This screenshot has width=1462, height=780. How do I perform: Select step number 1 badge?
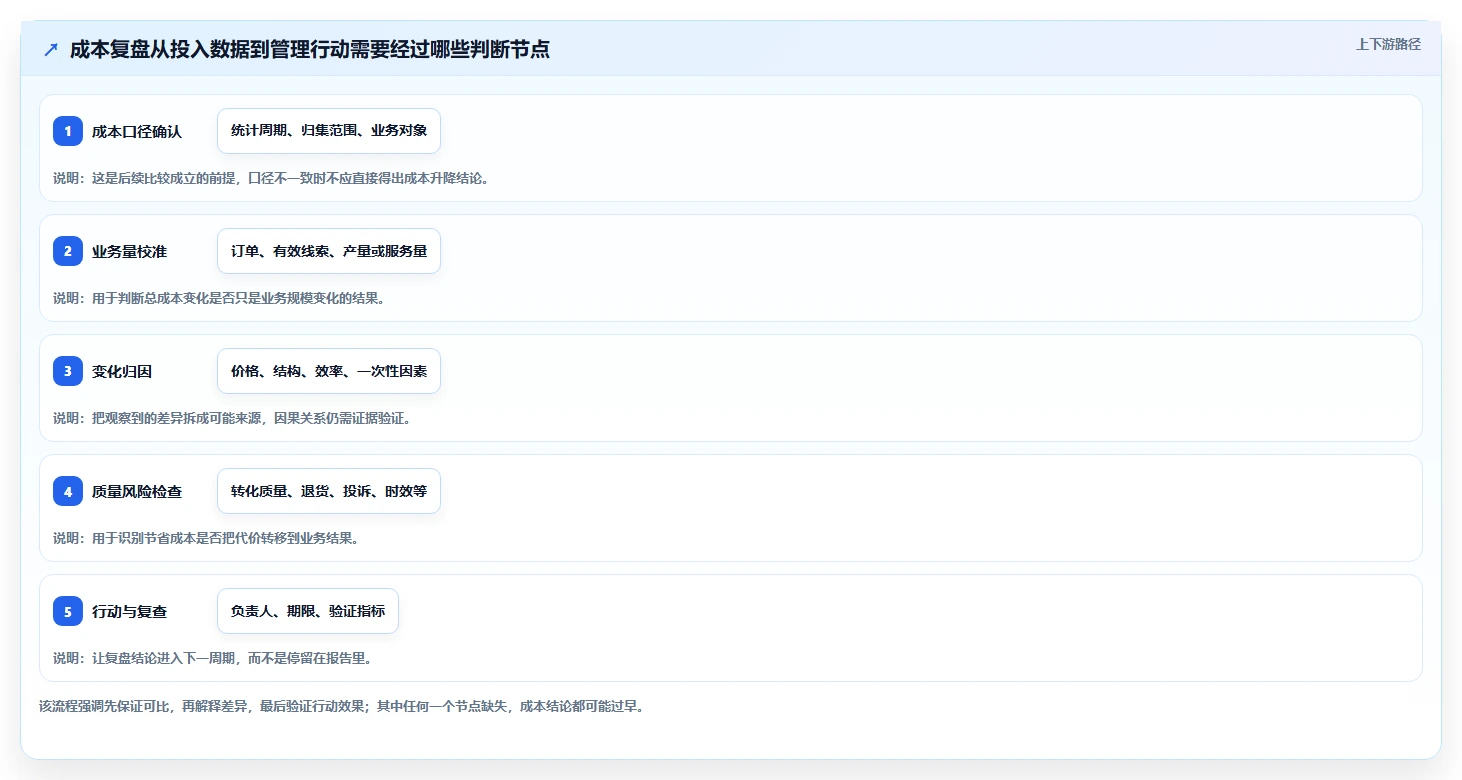(68, 131)
